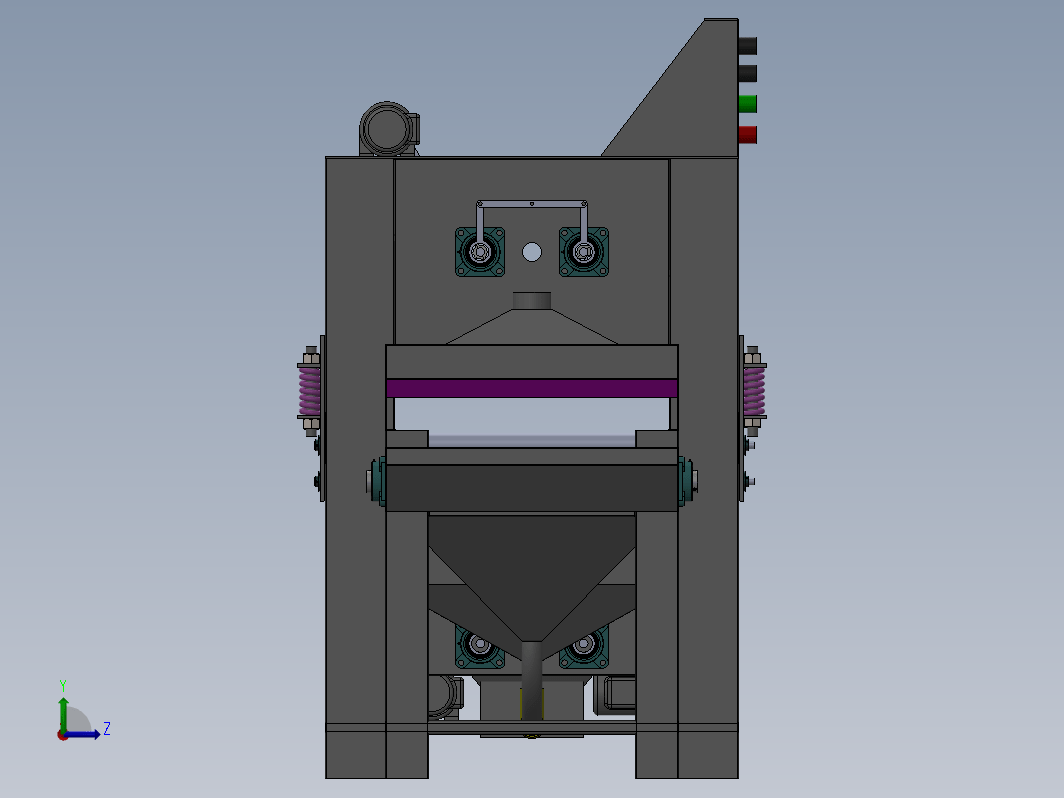Select the vertical discharge pipe below the funnel
Viewport: 1064px width, 798px height.
532,681
